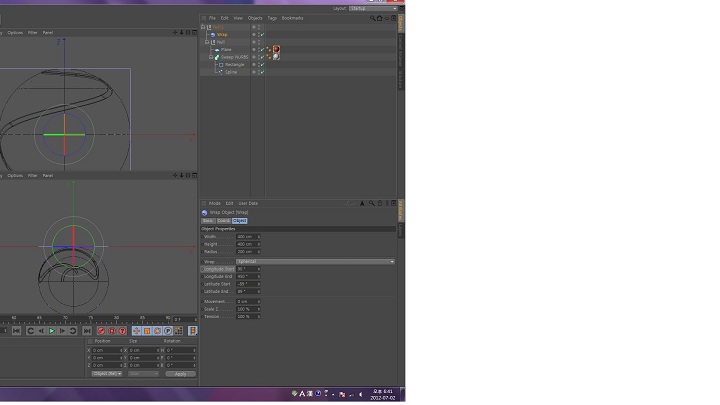720x405 pixels.
Task: Open Attribute Manager Mode menu
Action: 215,203
